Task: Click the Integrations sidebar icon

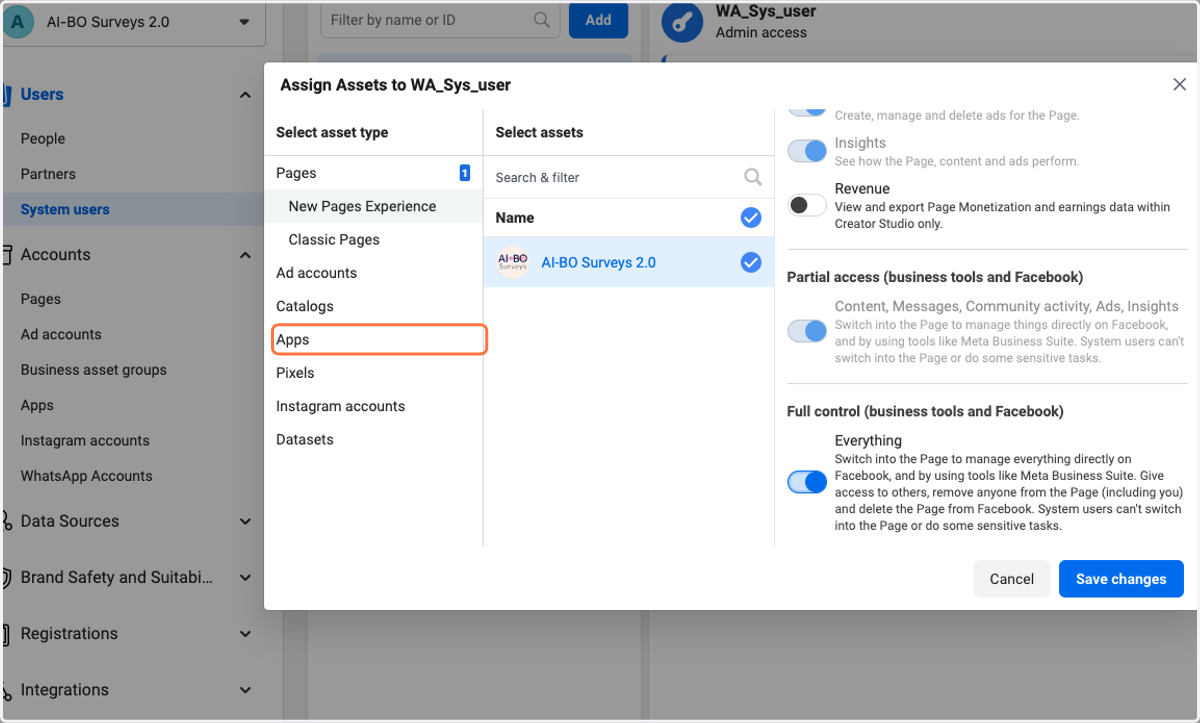Action: pos(7,690)
